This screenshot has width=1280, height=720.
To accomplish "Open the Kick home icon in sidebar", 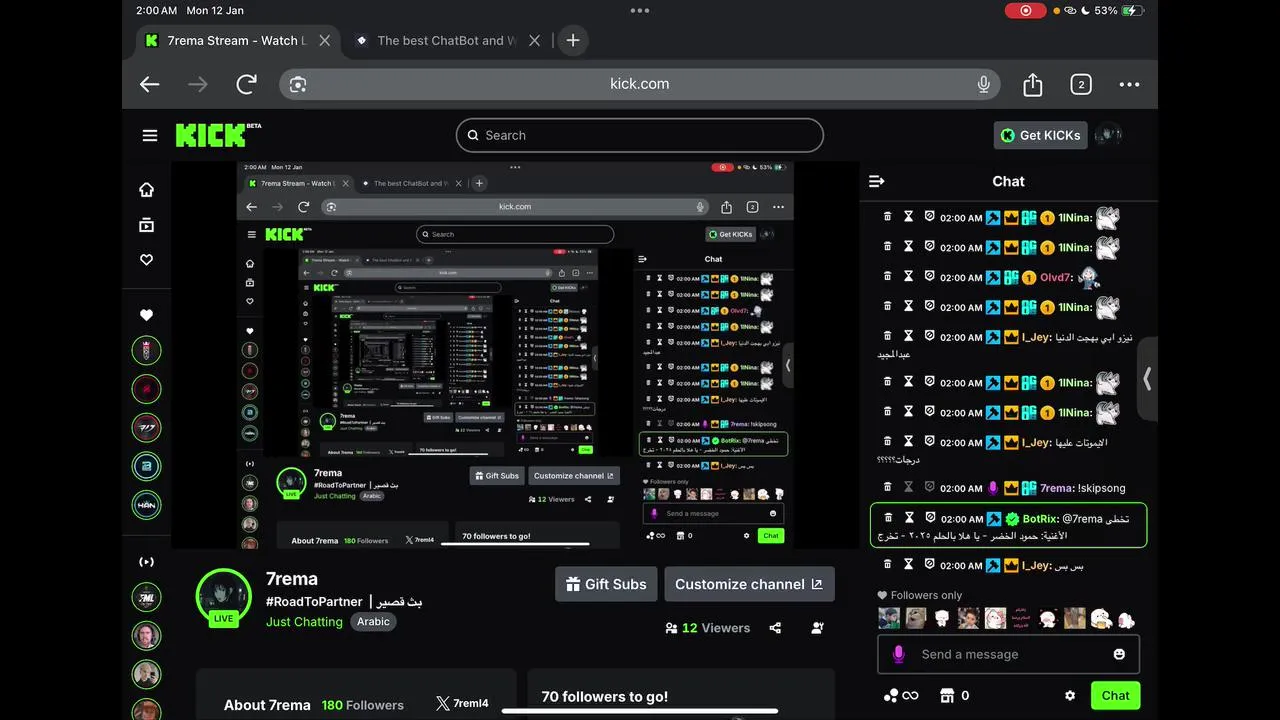I will 146,190.
